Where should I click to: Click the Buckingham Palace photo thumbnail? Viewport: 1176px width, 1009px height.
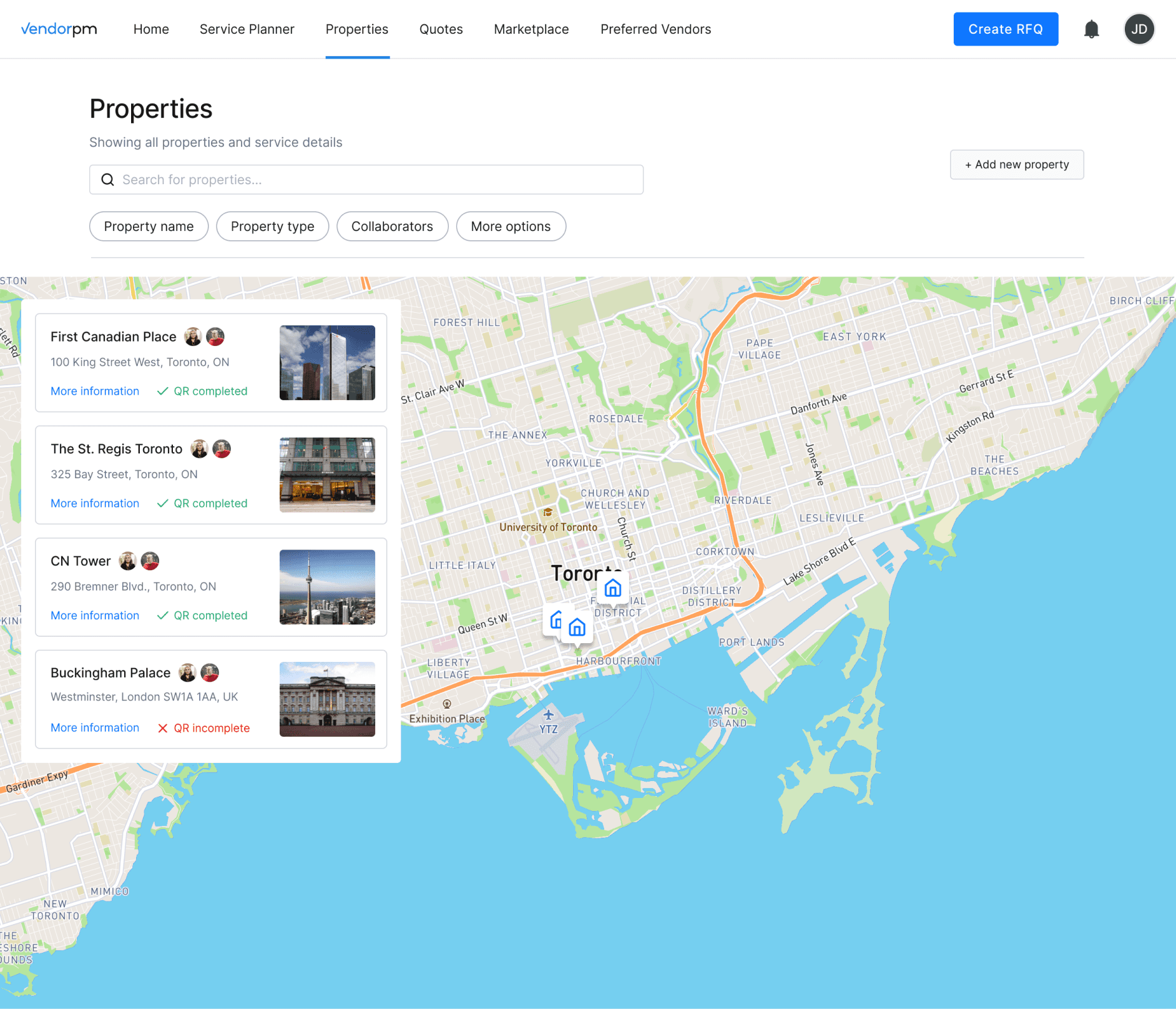click(x=327, y=699)
